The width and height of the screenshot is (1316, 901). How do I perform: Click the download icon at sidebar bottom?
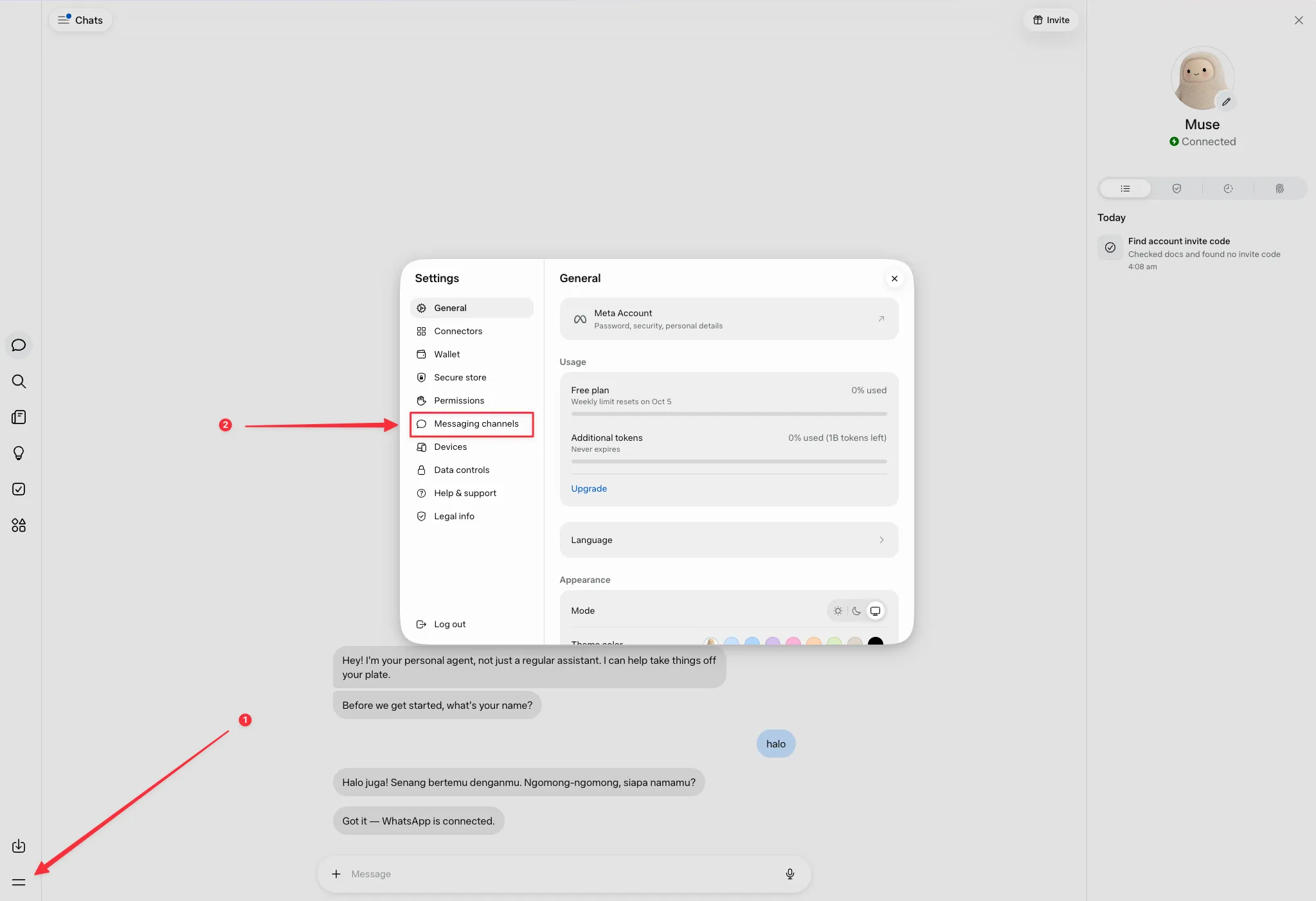19,846
